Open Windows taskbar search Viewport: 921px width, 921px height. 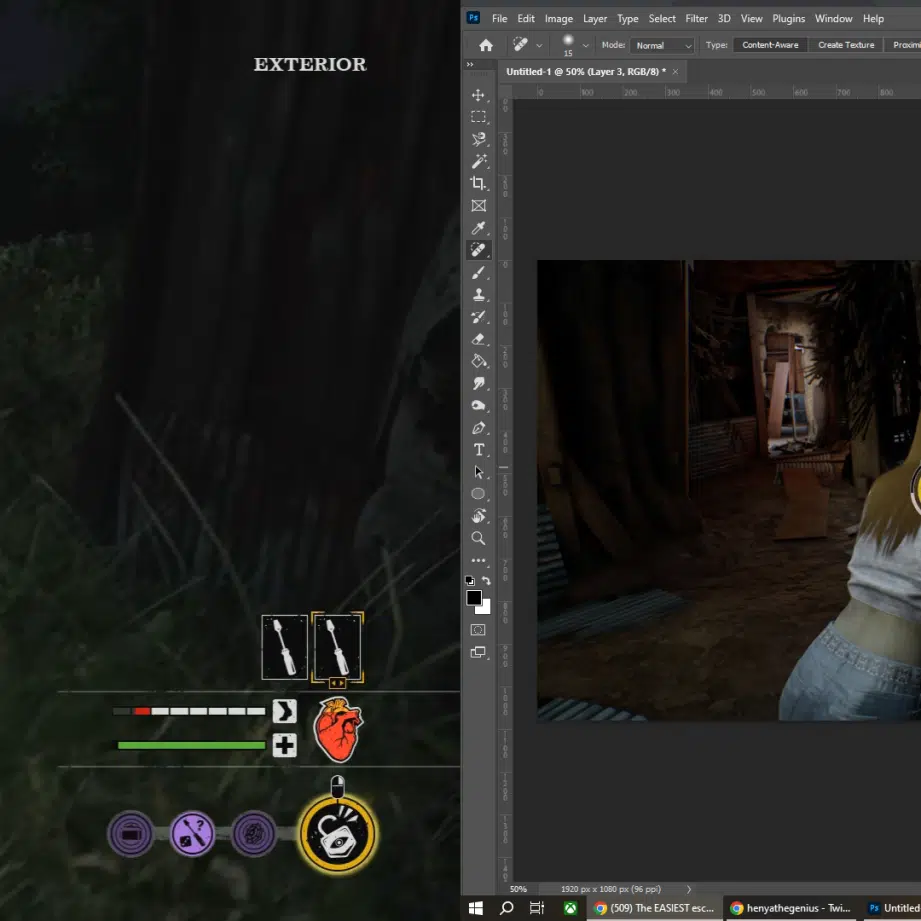(506, 908)
